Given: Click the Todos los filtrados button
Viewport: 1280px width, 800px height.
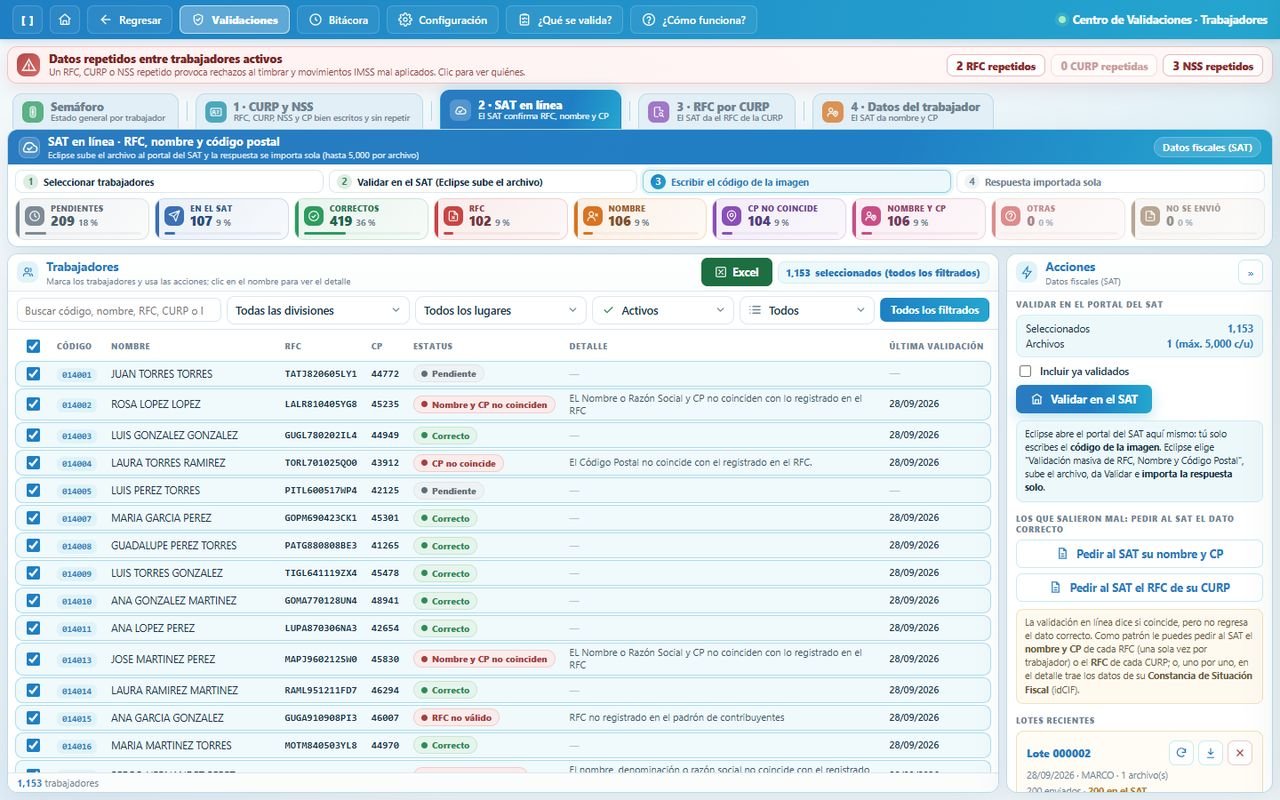Looking at the screenshot, I should [x=934, y=310].
